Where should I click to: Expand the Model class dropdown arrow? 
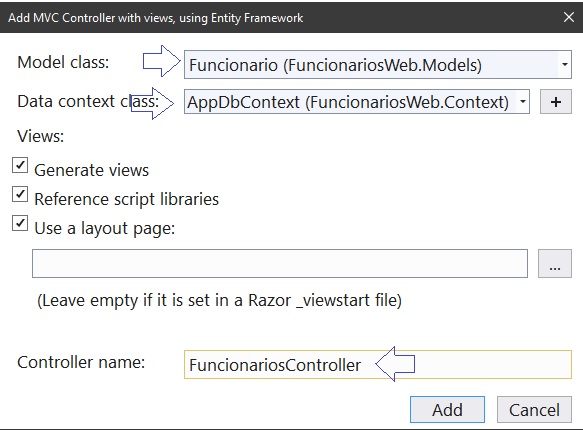[564, 65]
